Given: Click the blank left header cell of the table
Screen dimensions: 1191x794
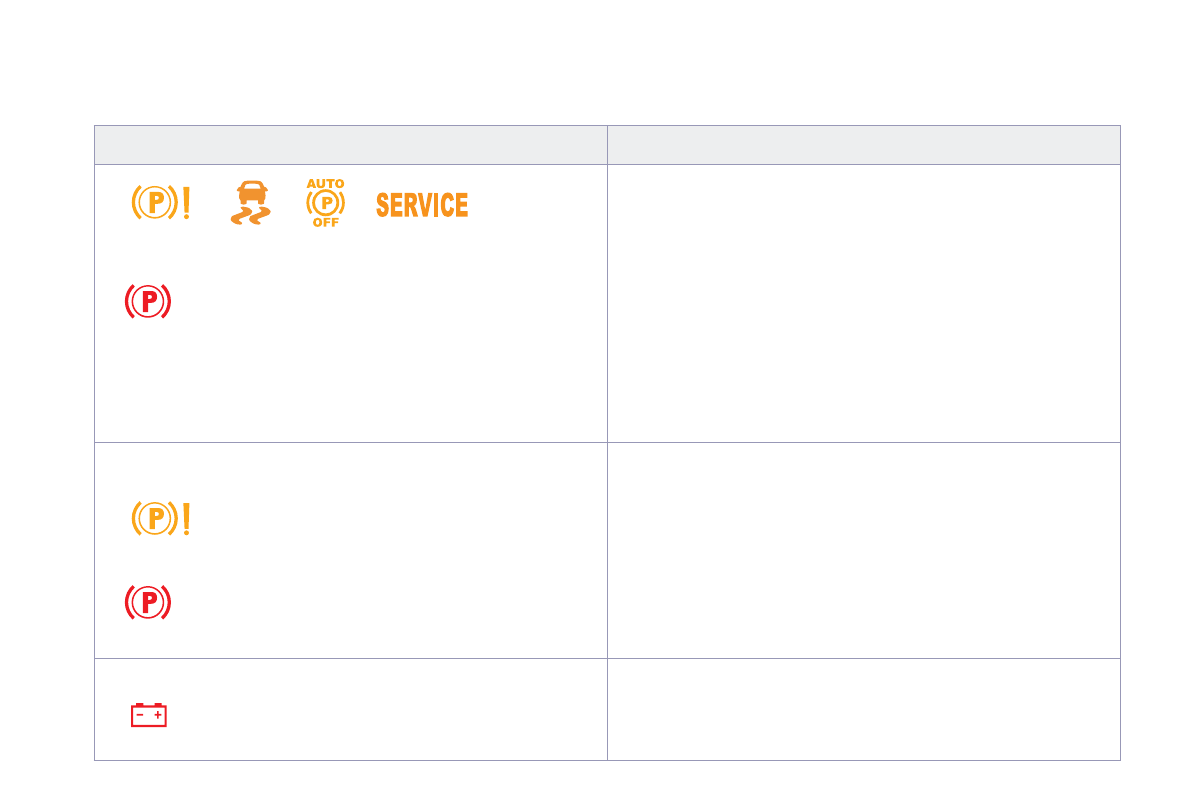Looking at the screenshot, I should (350, 145).
